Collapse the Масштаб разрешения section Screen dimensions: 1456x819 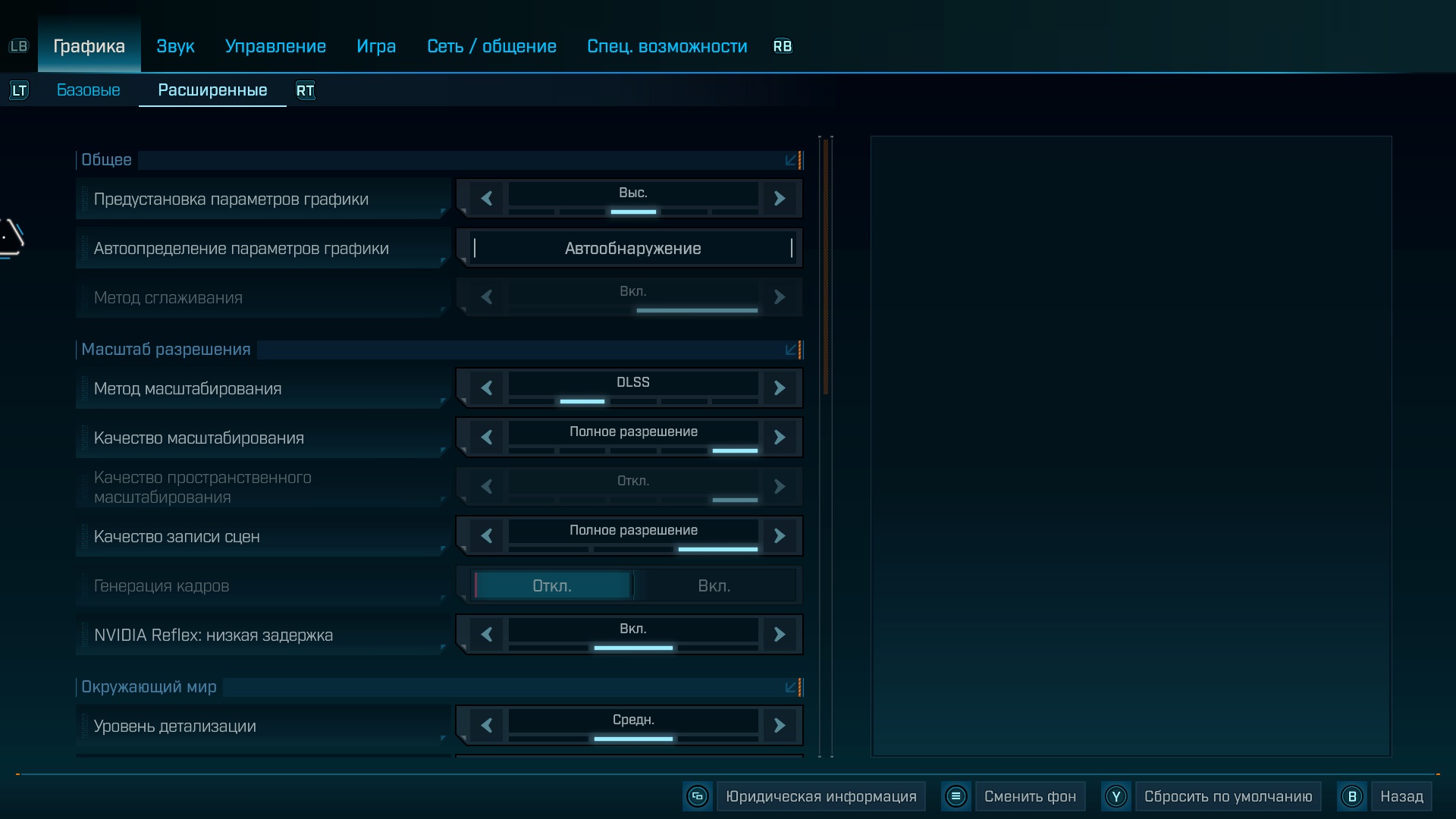(792, 350)
